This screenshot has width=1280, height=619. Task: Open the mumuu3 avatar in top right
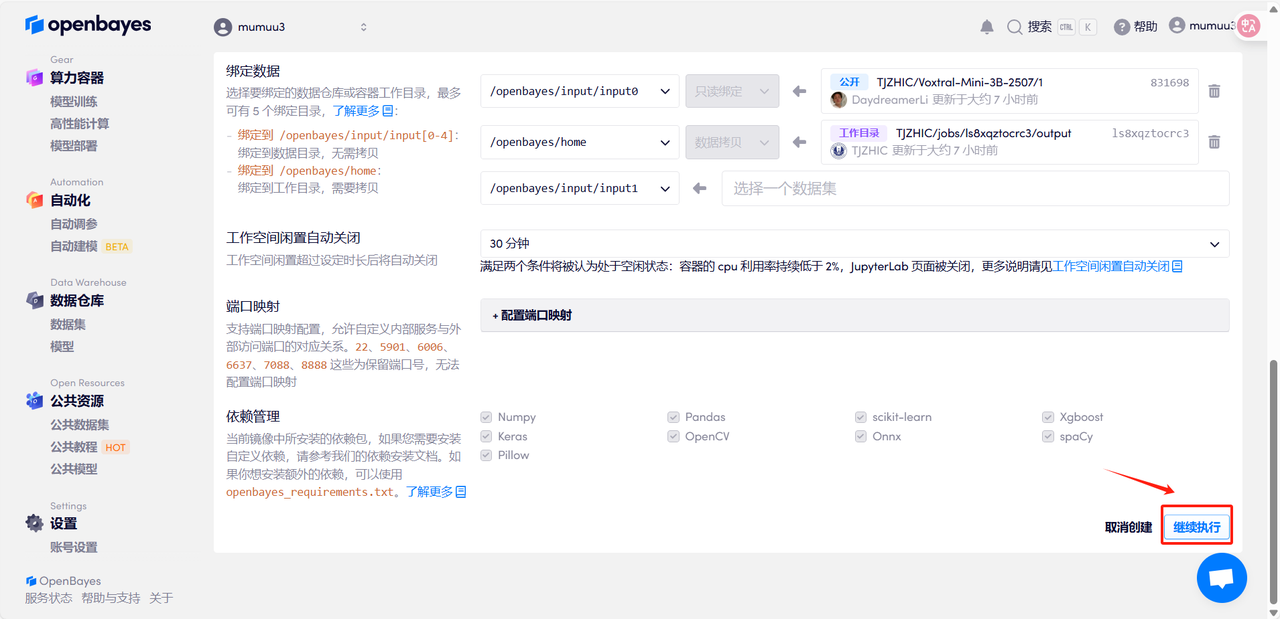click(1177, 26)
